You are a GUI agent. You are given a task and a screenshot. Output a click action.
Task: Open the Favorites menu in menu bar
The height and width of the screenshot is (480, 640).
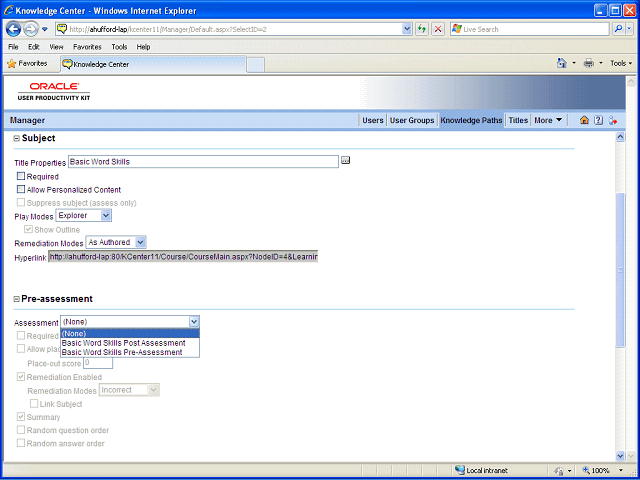[x=87, y=47]
